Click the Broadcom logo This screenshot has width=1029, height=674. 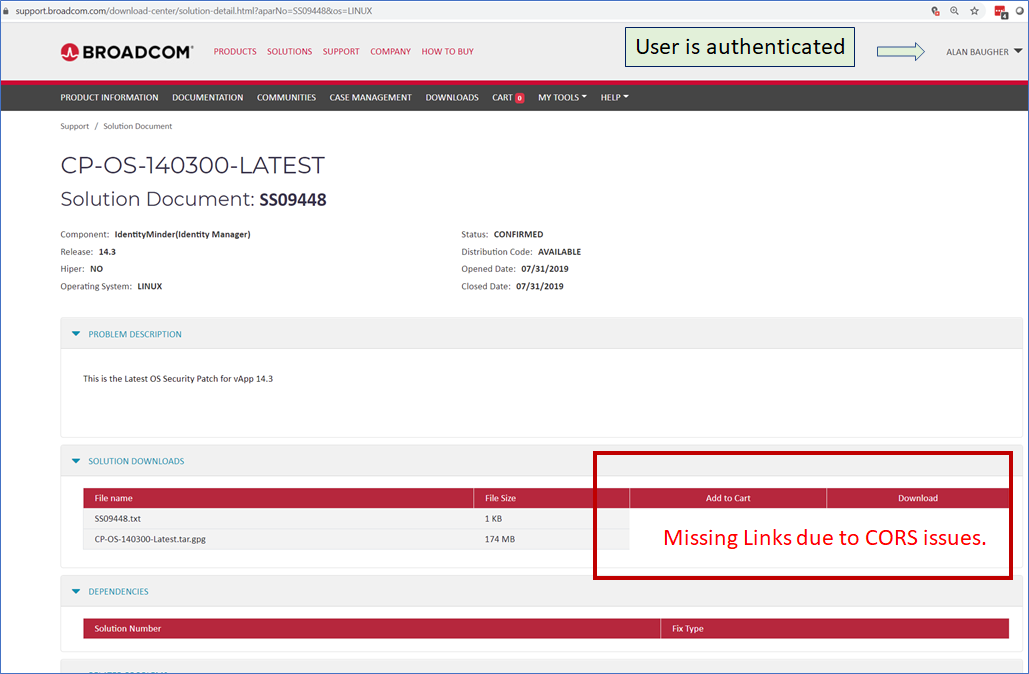pyautogui.click(x=126, y=51)
